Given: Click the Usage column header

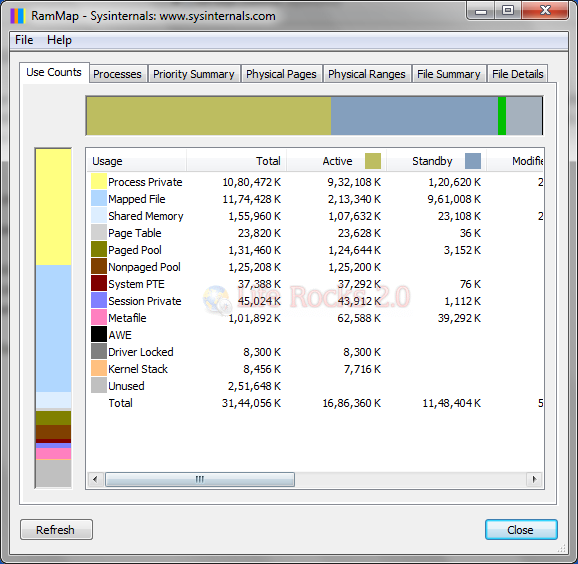Looking at the screenshot, I should coord(136,161).
